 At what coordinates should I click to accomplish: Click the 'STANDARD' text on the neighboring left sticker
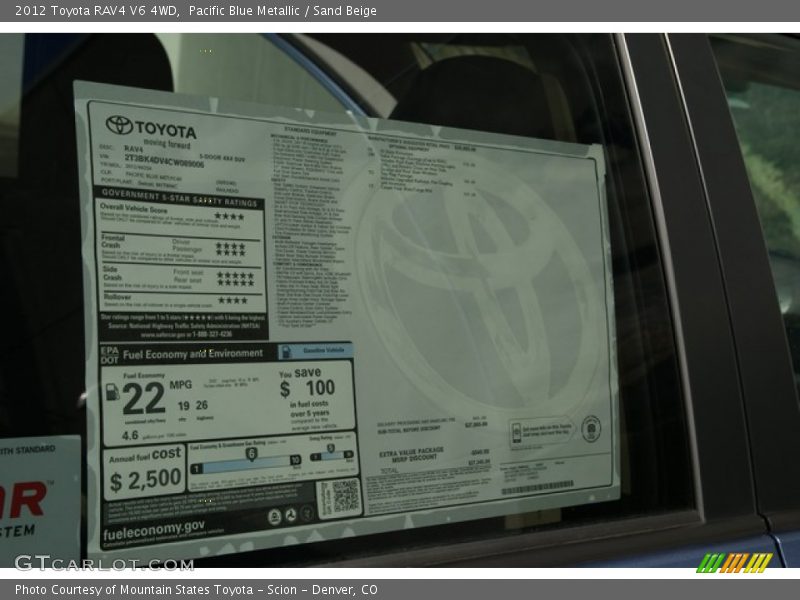click(x=34, y=449)
